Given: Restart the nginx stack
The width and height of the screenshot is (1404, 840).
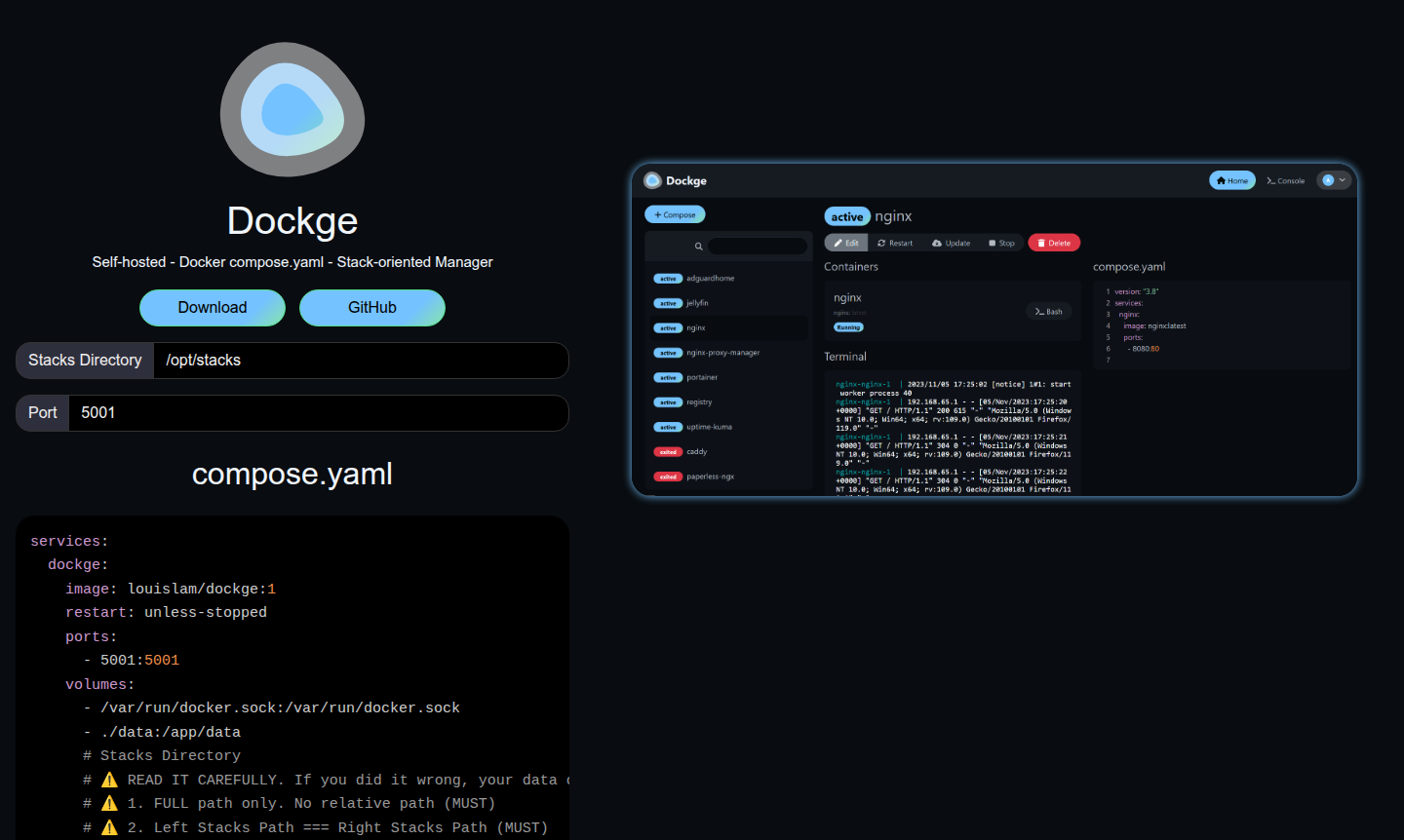Looking at the screenshot, I should [x=895, y=243].
